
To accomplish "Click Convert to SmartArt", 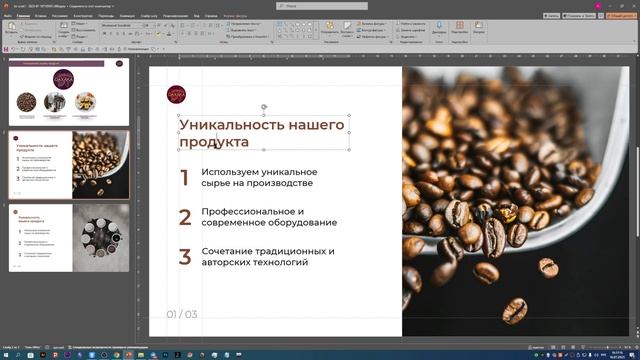I will pyautogui.click(x=247, y=36).
